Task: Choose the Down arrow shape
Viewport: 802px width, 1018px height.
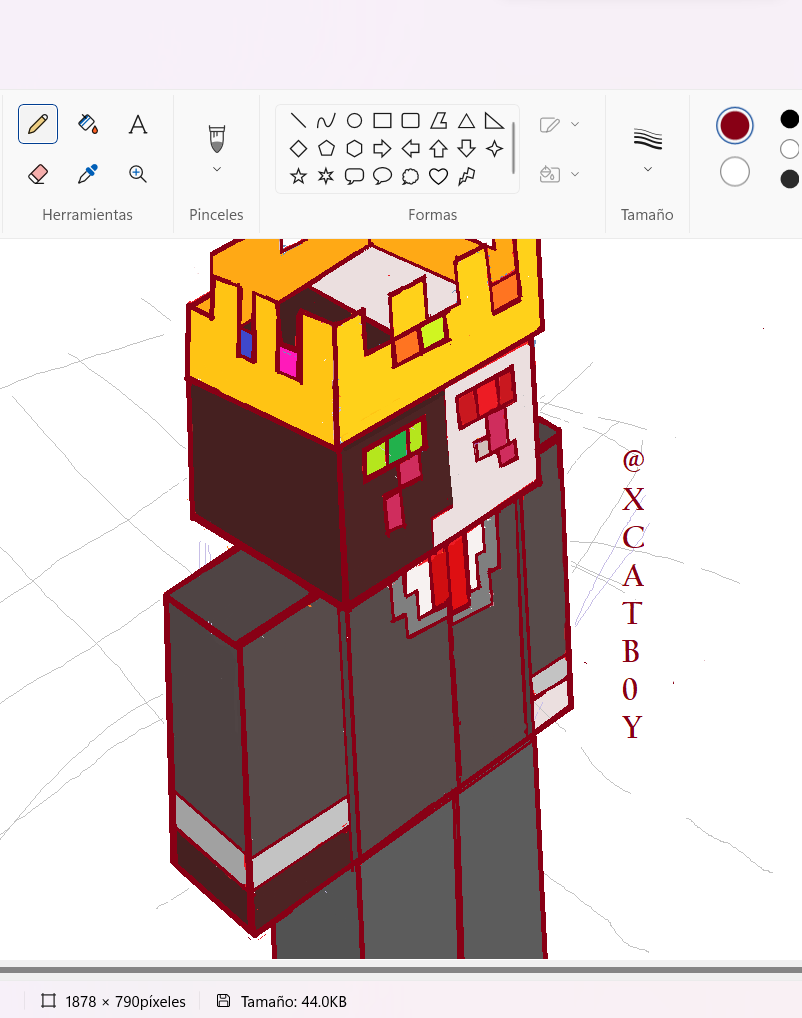Action: 466,149
